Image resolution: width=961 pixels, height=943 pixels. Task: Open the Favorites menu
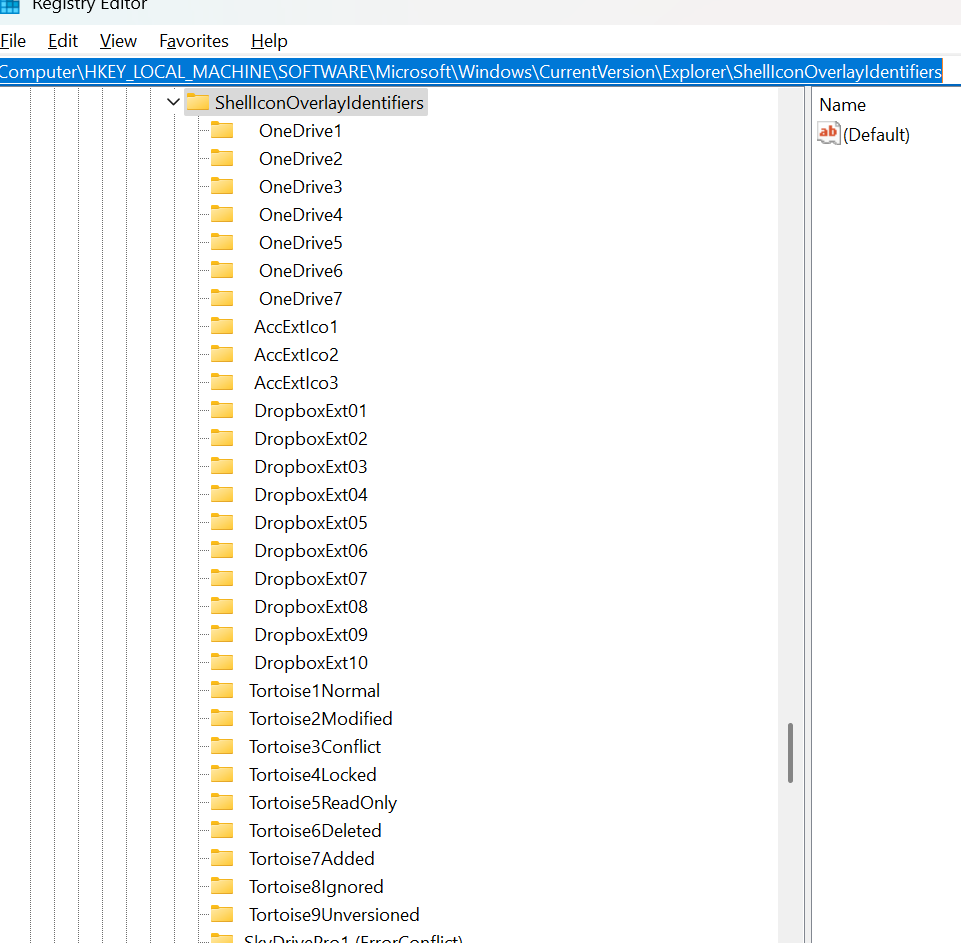click(194, 41)
